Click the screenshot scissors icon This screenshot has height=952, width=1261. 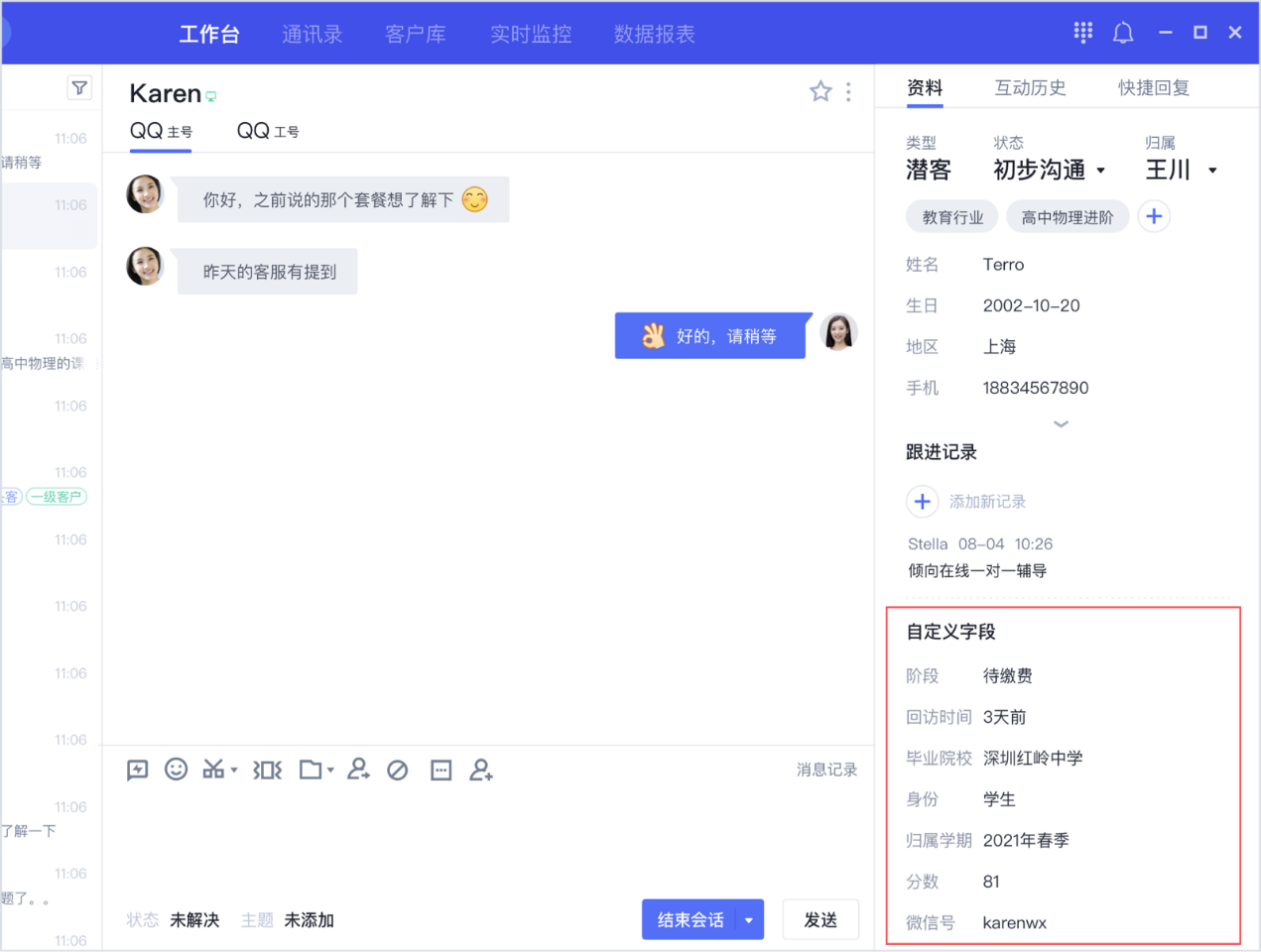213,770
